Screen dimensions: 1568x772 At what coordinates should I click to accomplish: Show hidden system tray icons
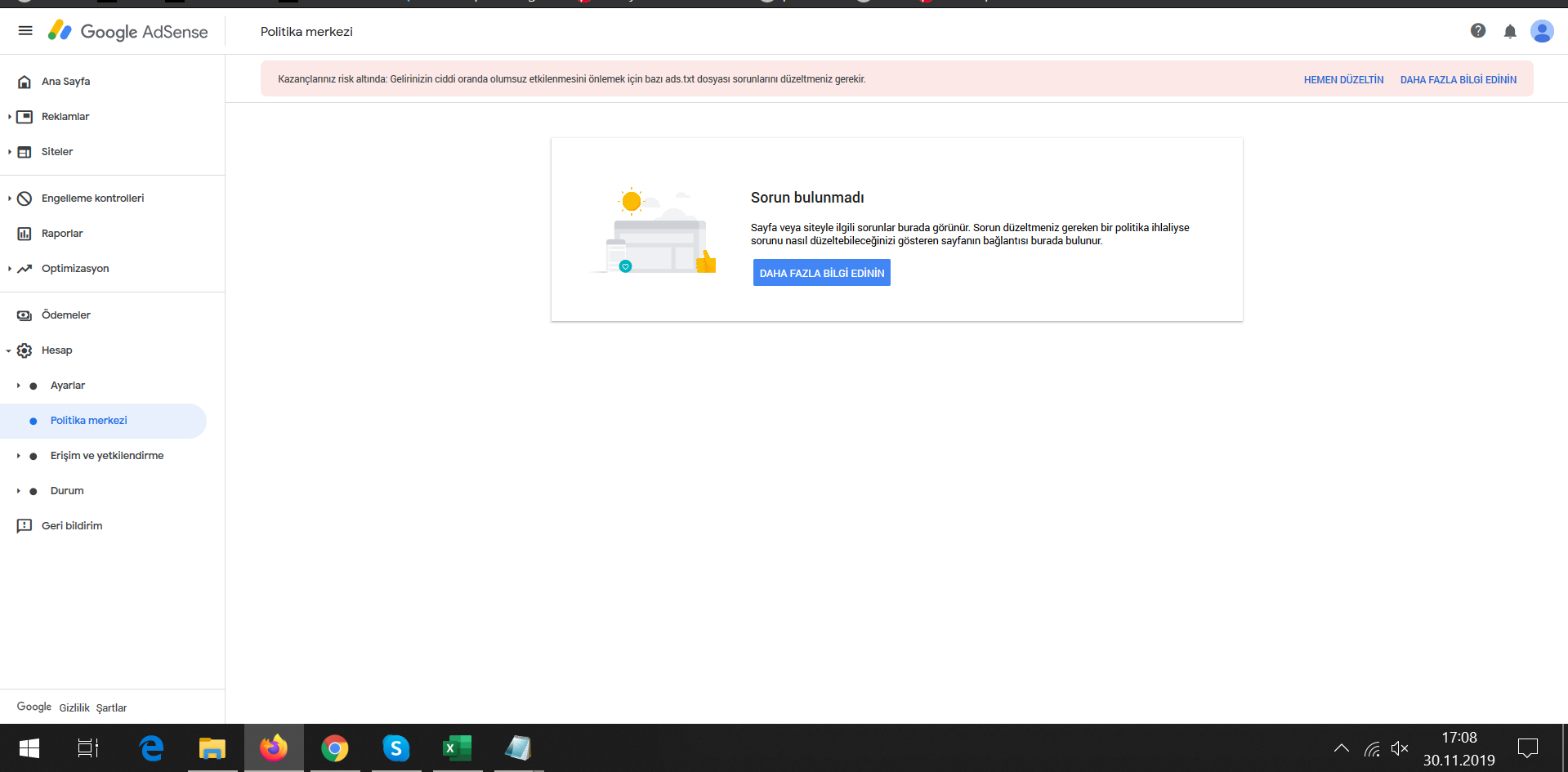point(1342,748)
